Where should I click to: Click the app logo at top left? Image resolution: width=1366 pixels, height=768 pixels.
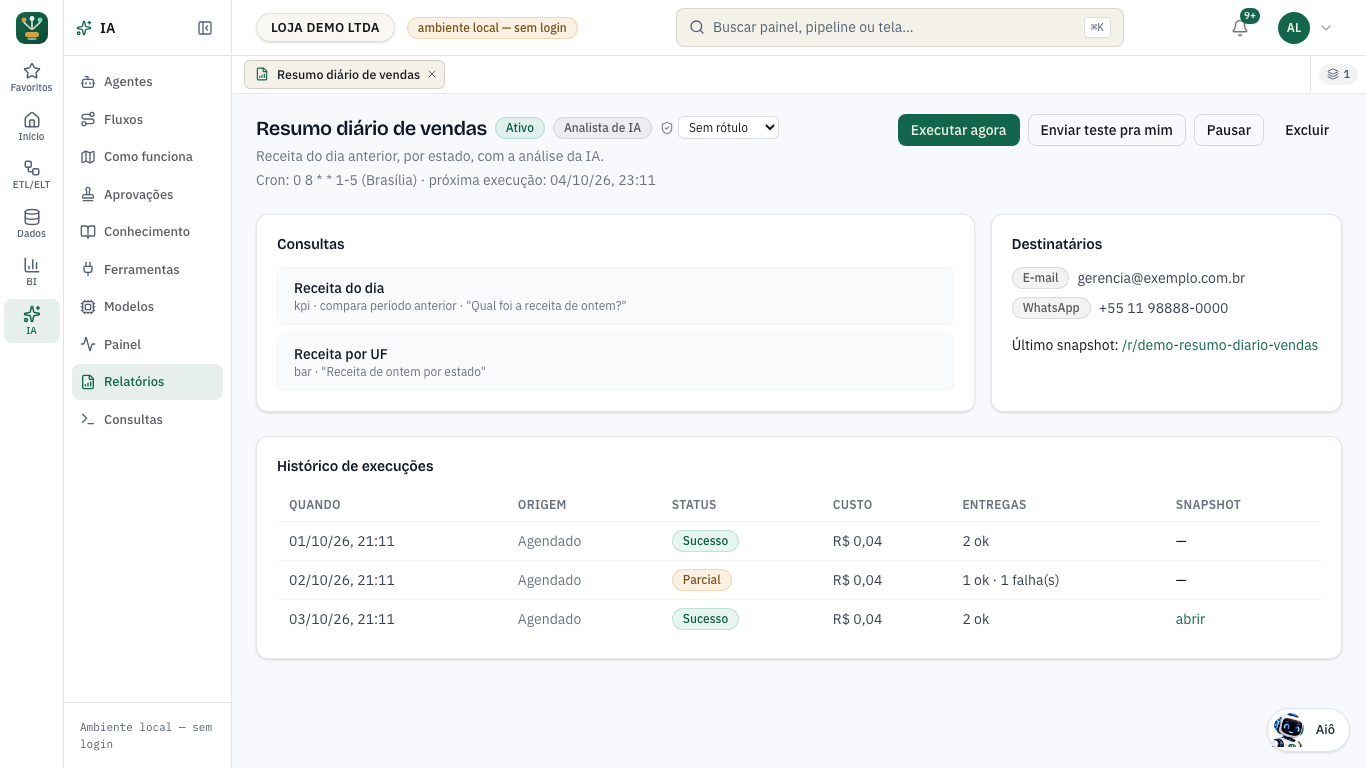(x=32, y=28)
